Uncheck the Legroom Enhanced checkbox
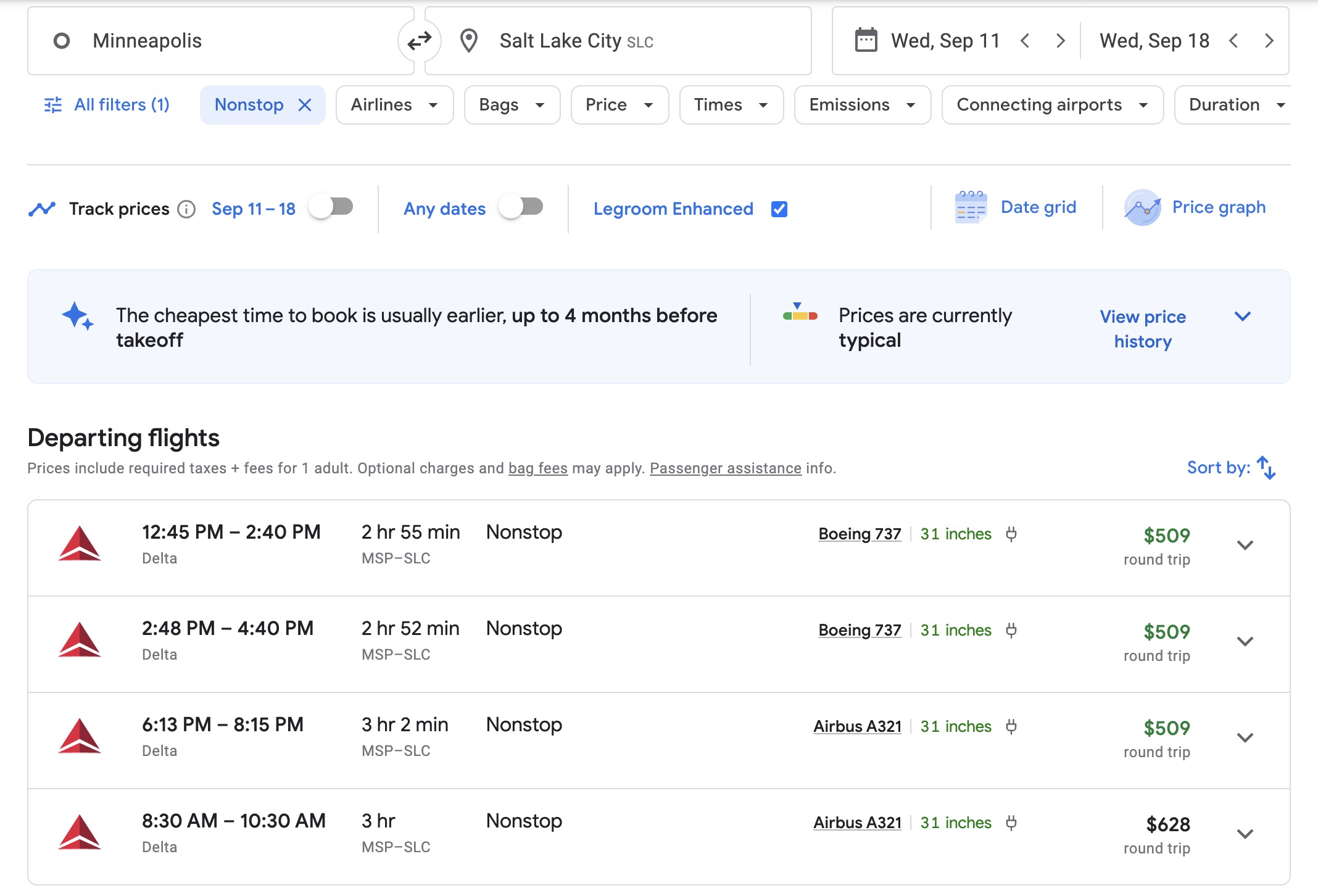The image size is (1318, 896). (779, 209)
